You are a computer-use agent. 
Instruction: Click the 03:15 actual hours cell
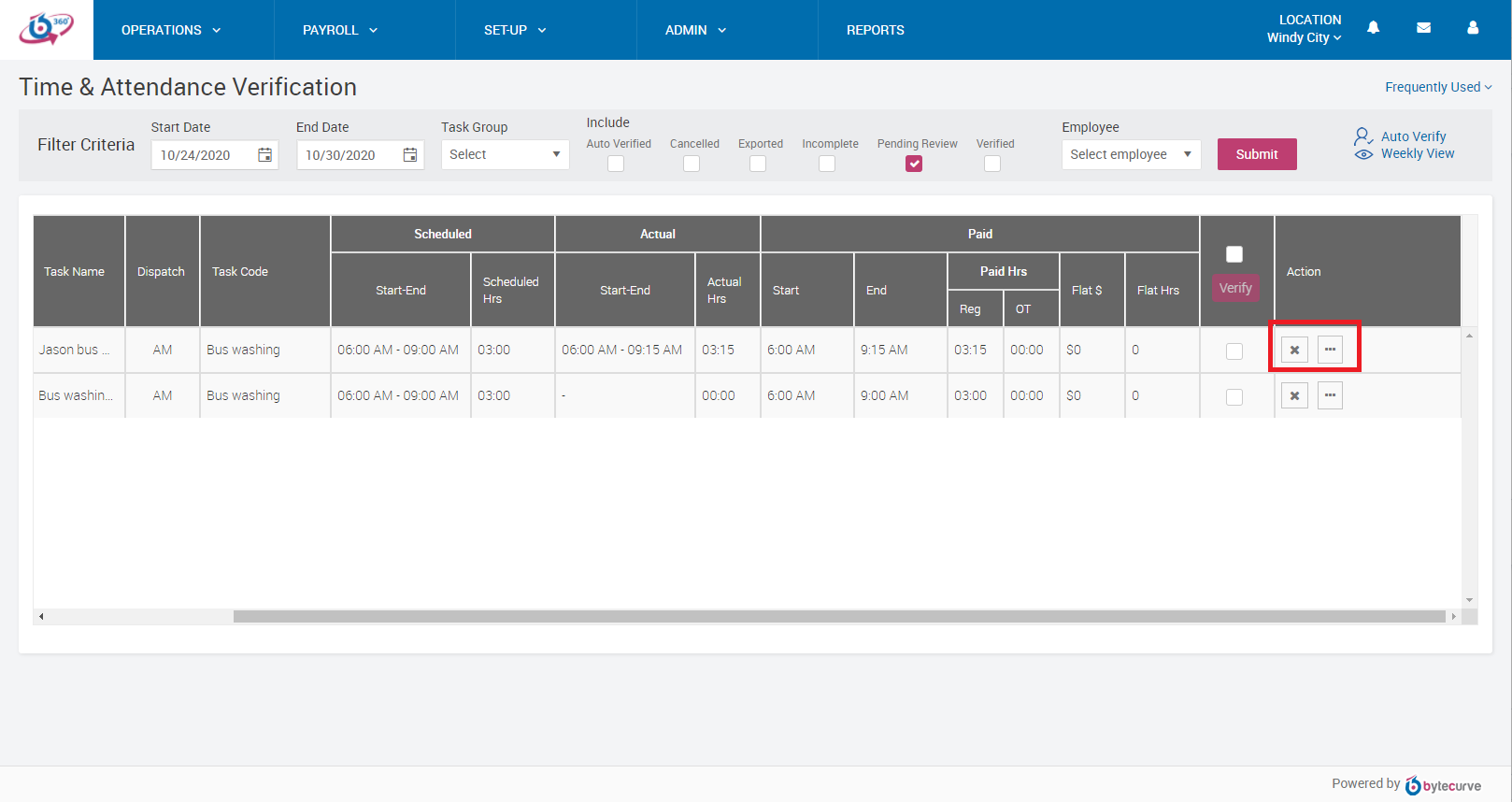click(727, 350)
